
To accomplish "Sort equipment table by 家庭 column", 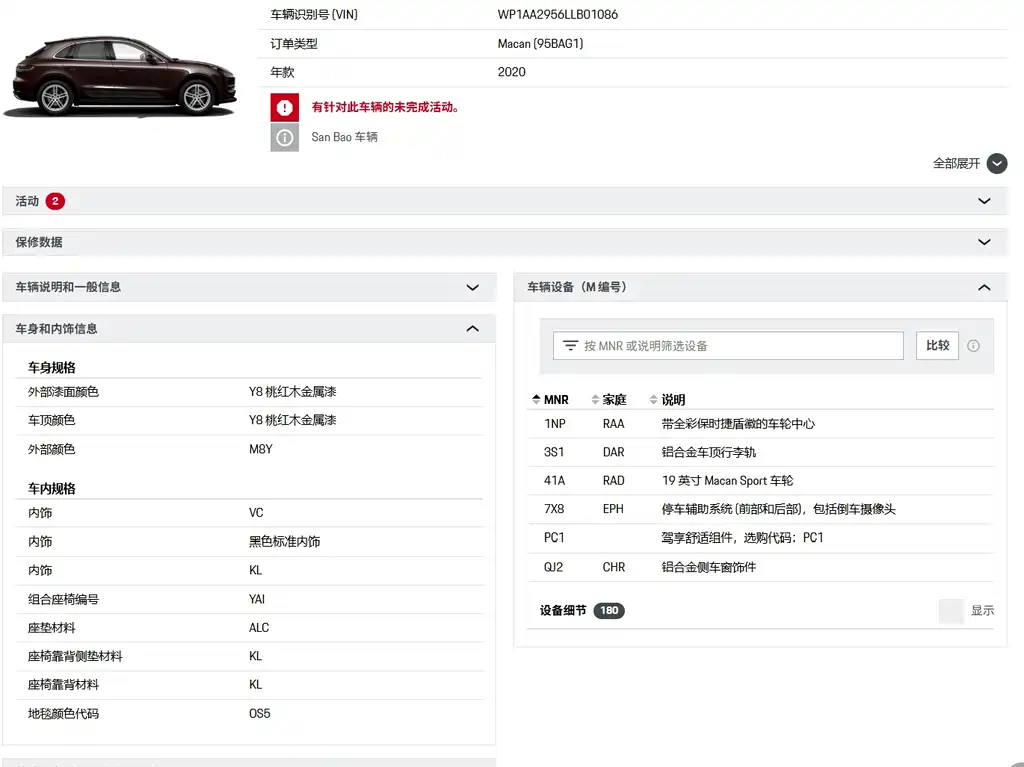I will 609,399.
